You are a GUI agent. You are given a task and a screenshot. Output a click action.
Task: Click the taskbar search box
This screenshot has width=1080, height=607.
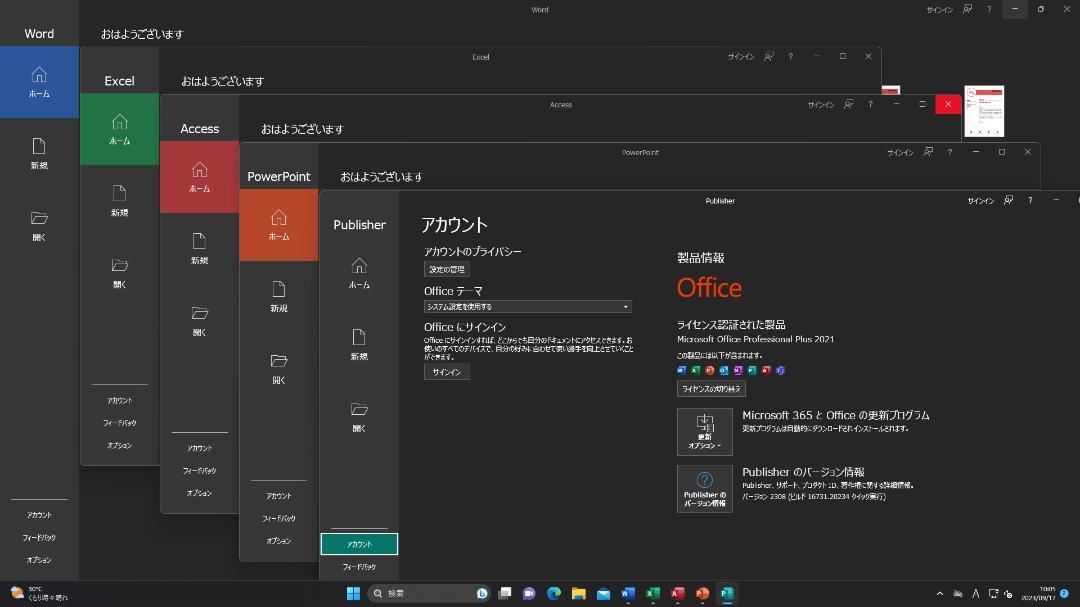tap(428, 593)
